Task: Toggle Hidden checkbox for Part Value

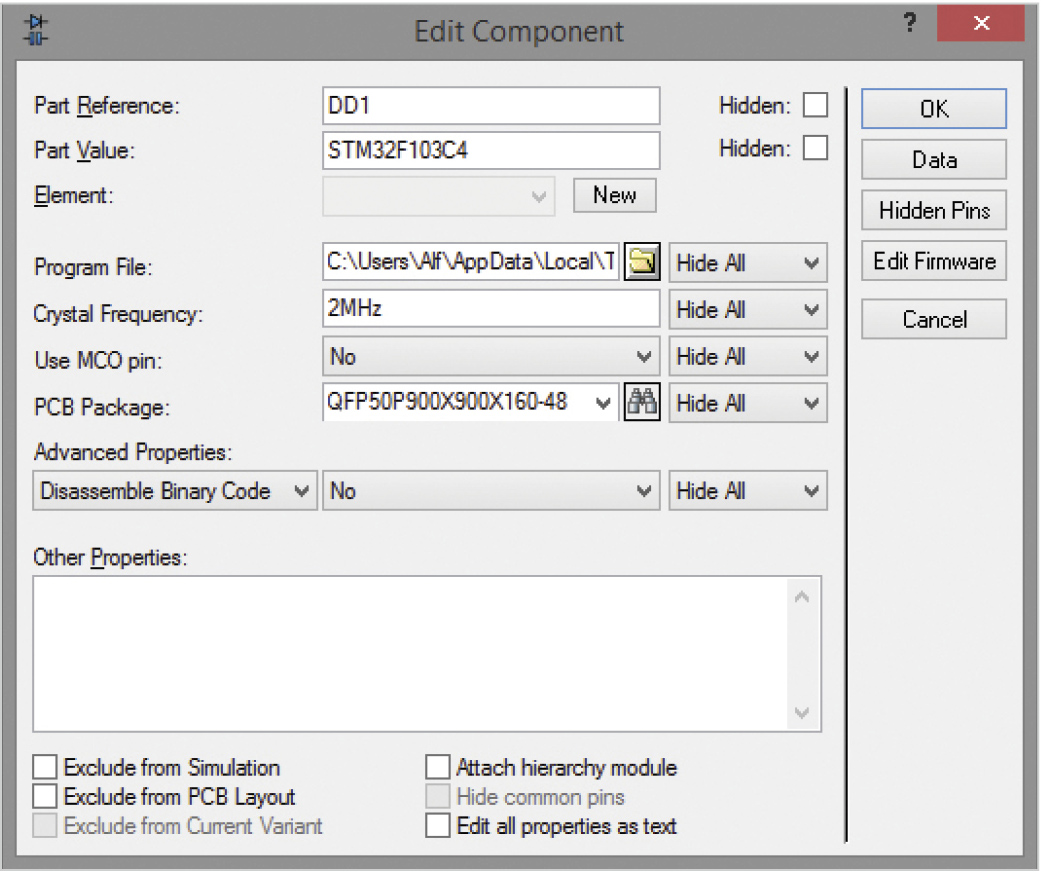Action: 815,148
